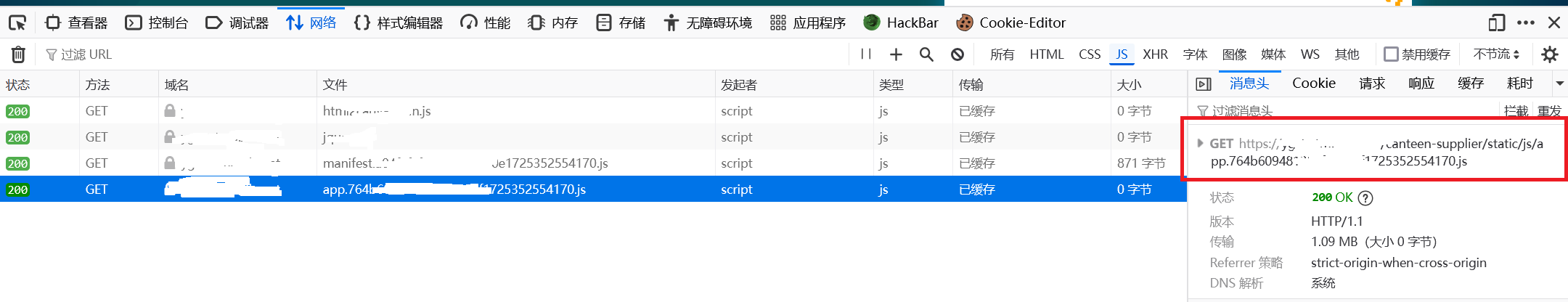The height and width of the screenshot is (302, 1568).
Task: Open network search magnifier icon
Action: [926, 54]
